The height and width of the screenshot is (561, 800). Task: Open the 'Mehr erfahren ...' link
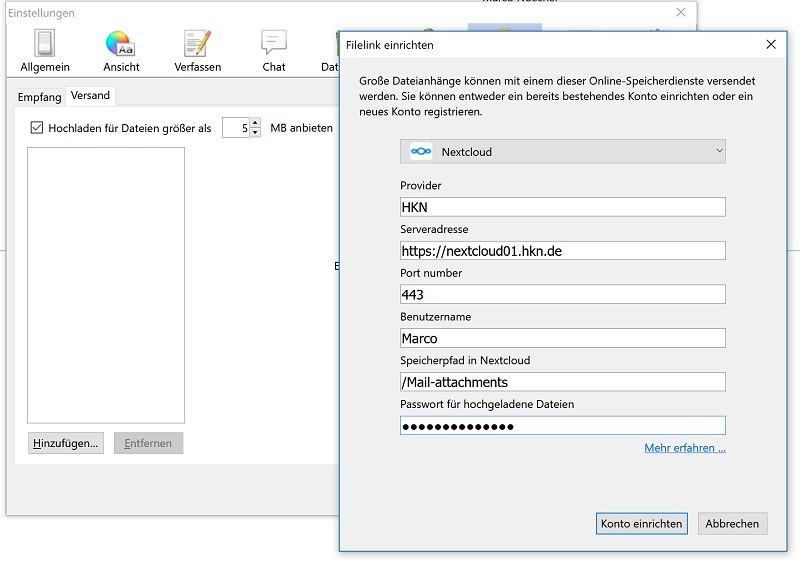coord(685,448)
